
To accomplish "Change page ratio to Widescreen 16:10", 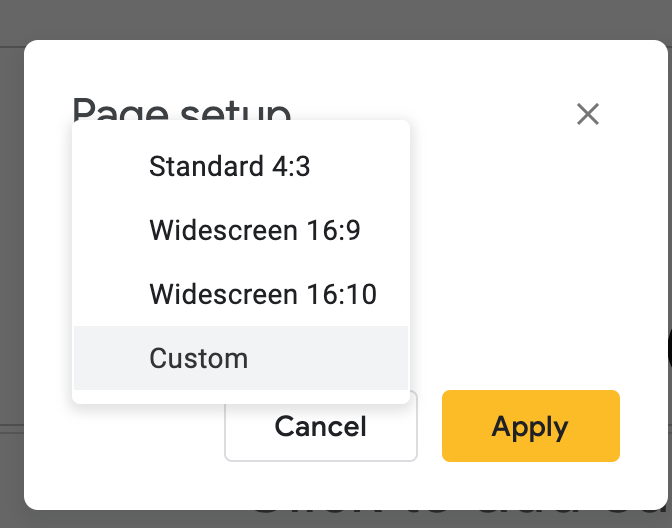I will (x=262, y=295).
